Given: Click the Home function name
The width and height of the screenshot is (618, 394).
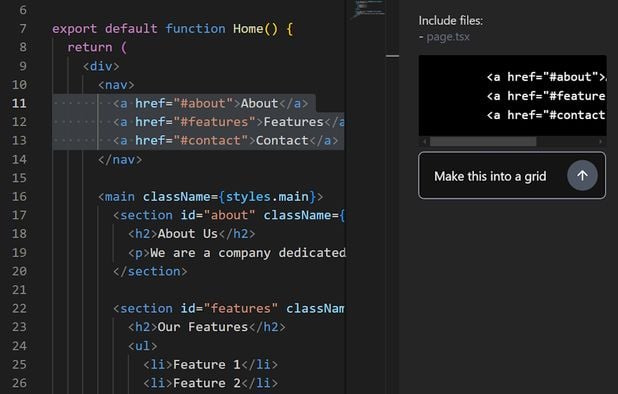Looking at the screenshot, I should coord(248,29).
